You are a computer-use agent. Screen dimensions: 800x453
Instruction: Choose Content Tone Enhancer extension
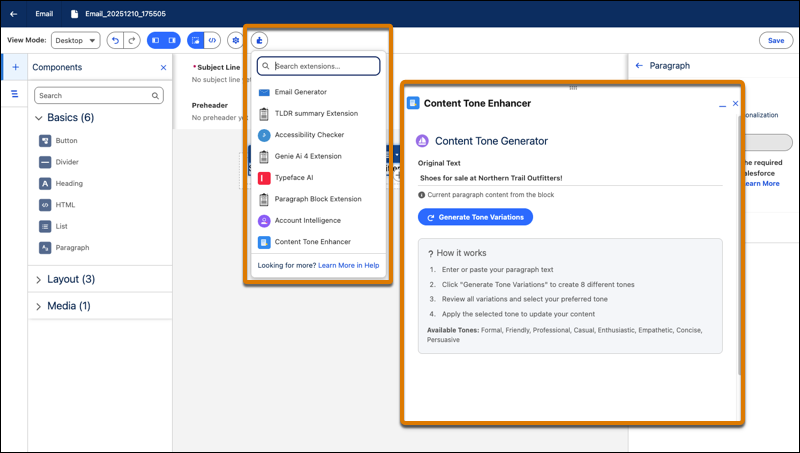pyautogui.click(x=319, y=242)
